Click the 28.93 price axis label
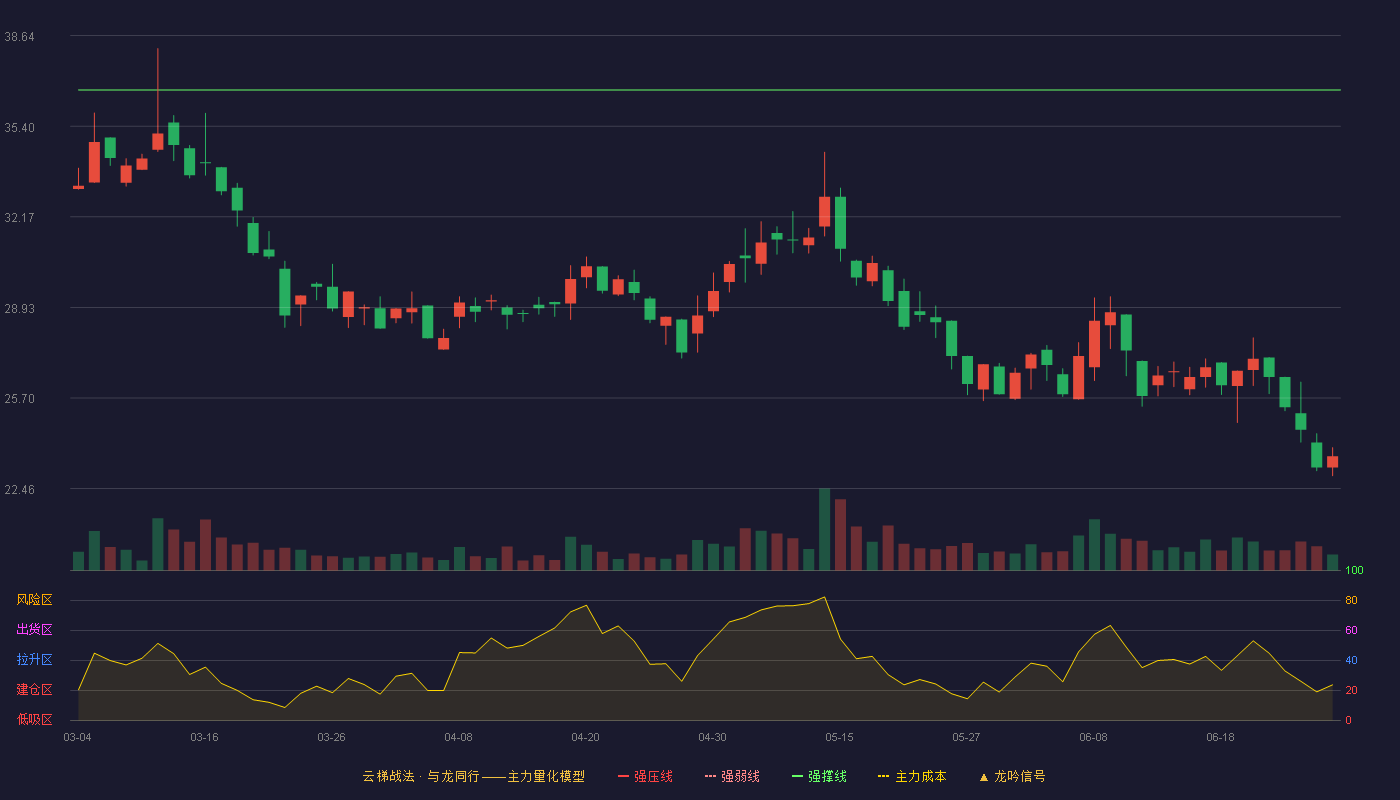This screenshot has width=1400, height=800. [x=20, y=308]
